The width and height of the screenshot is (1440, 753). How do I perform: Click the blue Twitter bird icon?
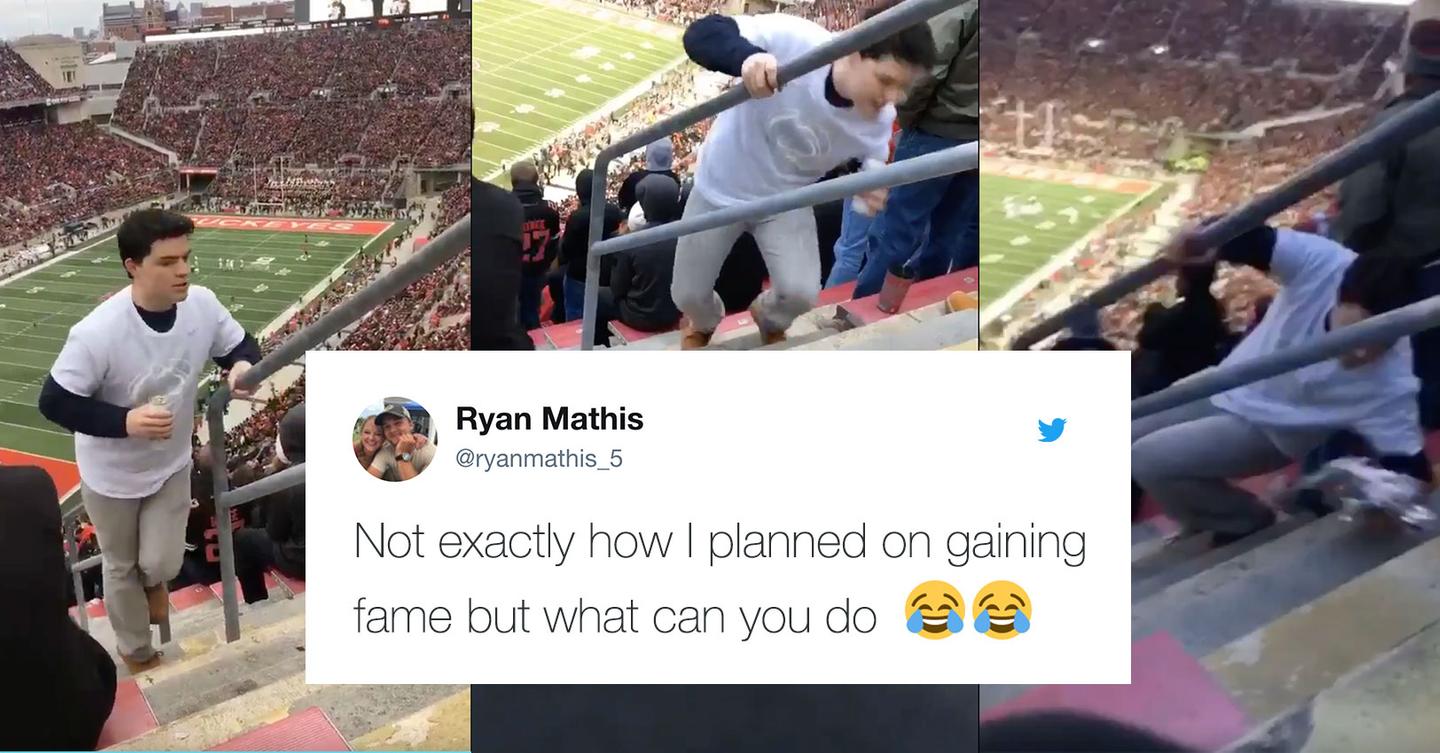(1052, 430)
